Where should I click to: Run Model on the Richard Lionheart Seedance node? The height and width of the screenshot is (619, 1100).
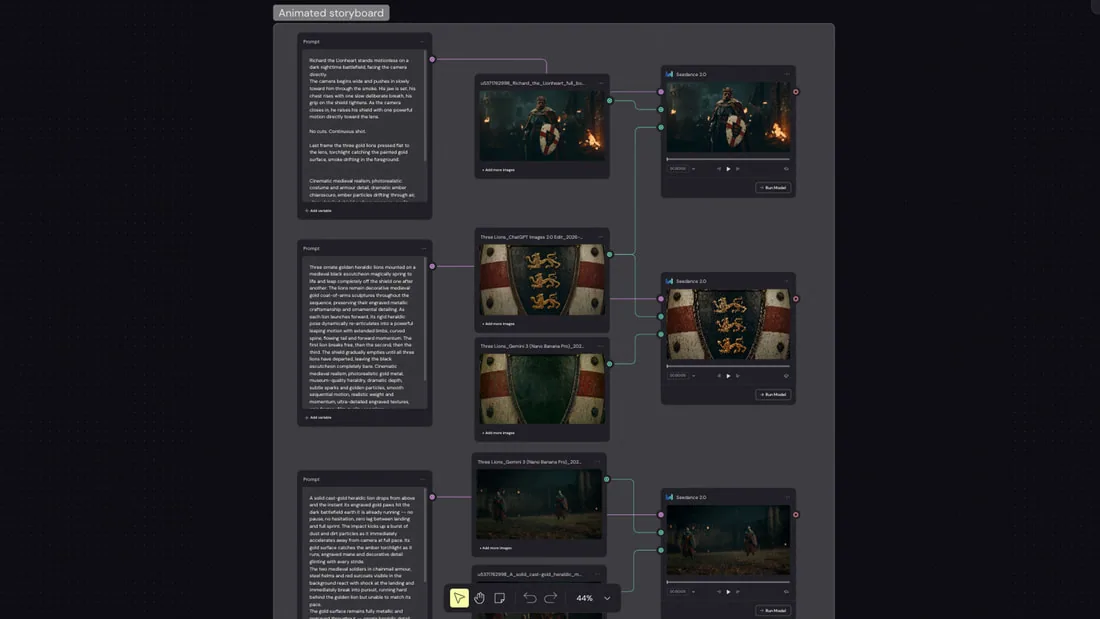click(773, 187)
